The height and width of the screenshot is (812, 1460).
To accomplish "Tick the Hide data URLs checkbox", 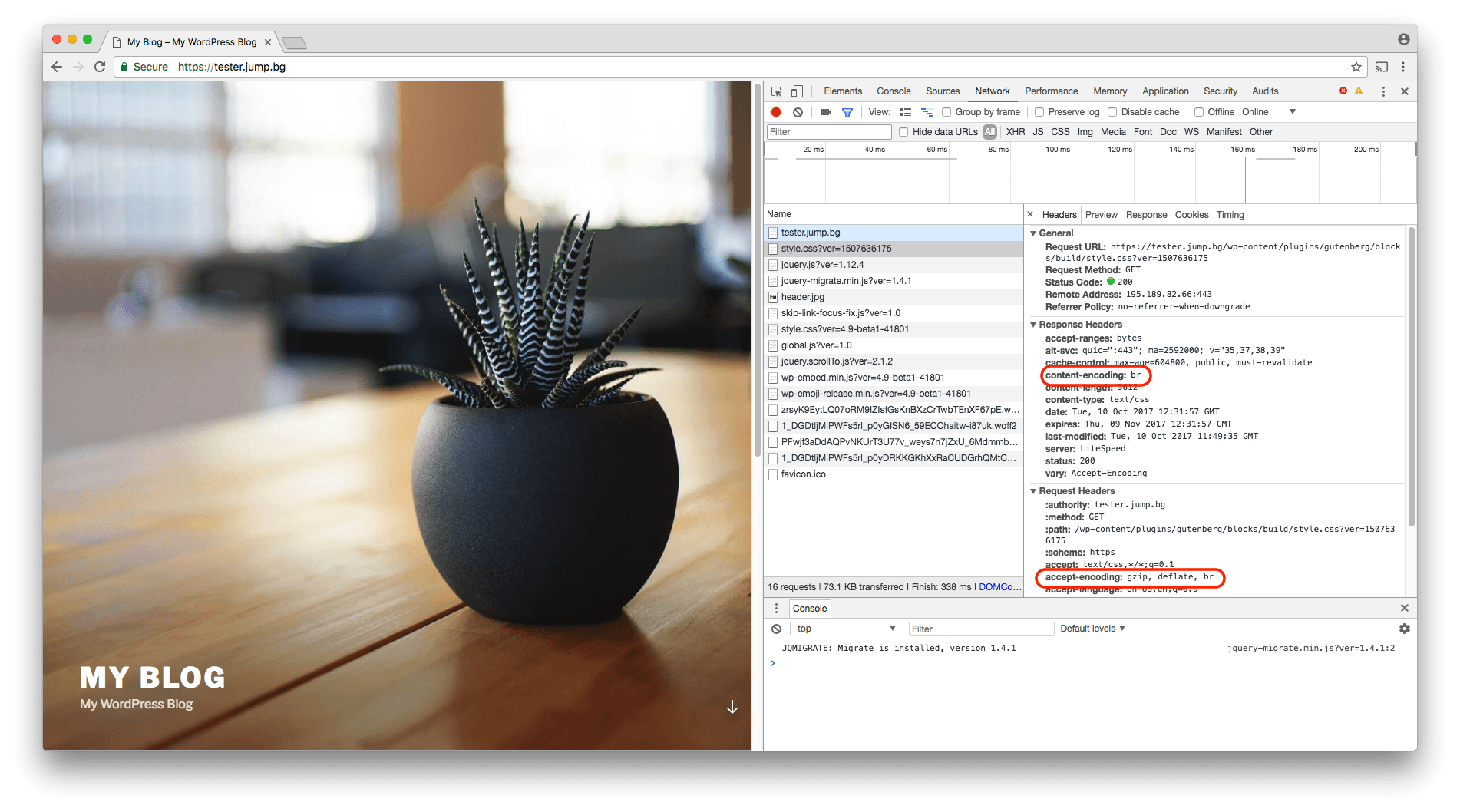I will click(x=903, y=132).
